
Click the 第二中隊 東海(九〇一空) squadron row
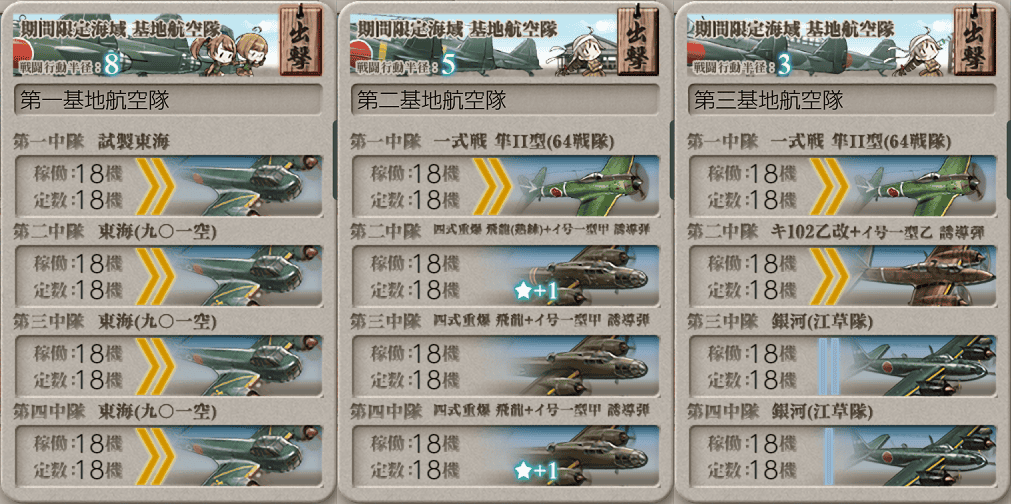point(168,275)
